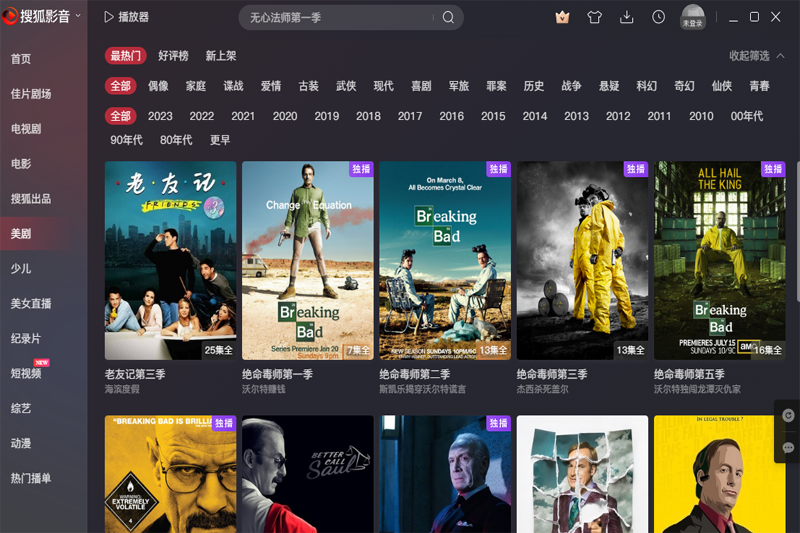Open 热门播单 in the sidebar

coord(31,478)
